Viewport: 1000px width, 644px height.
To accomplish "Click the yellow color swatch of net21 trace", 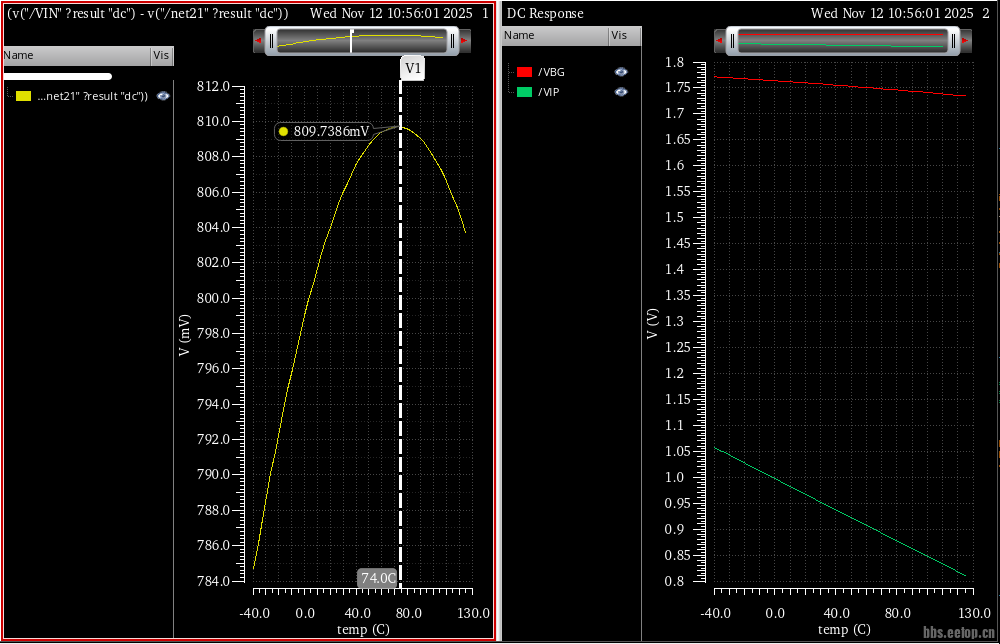I will 24,96.
